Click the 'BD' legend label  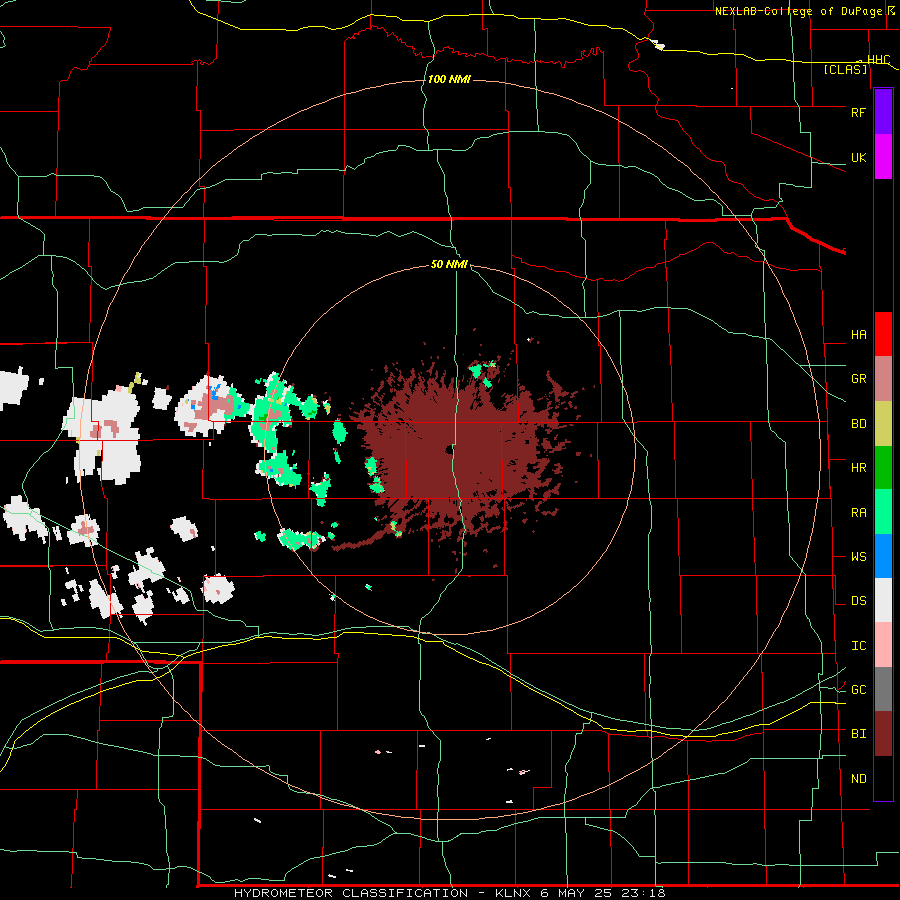pyautogui.click(x=858, y=424)
